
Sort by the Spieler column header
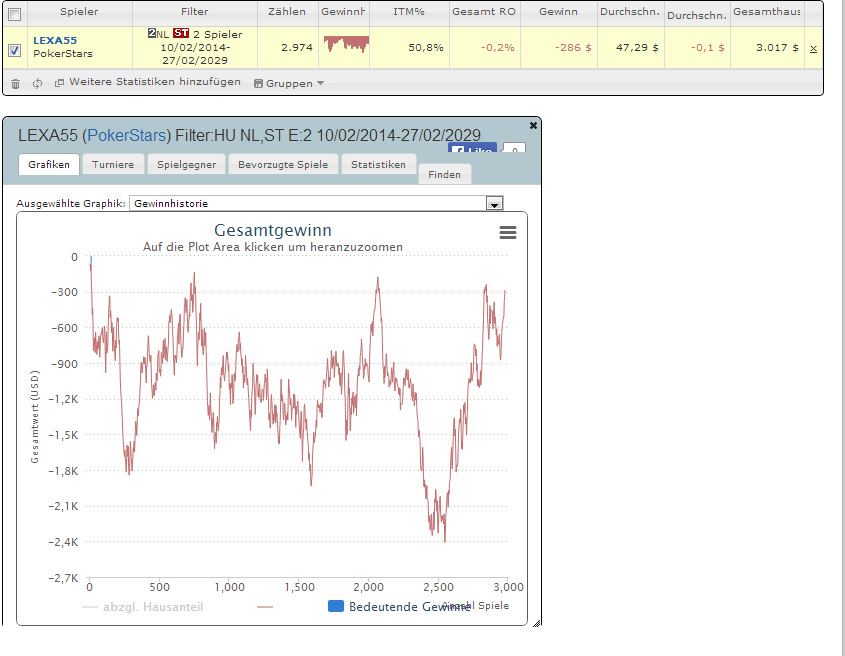coord(79,12)
